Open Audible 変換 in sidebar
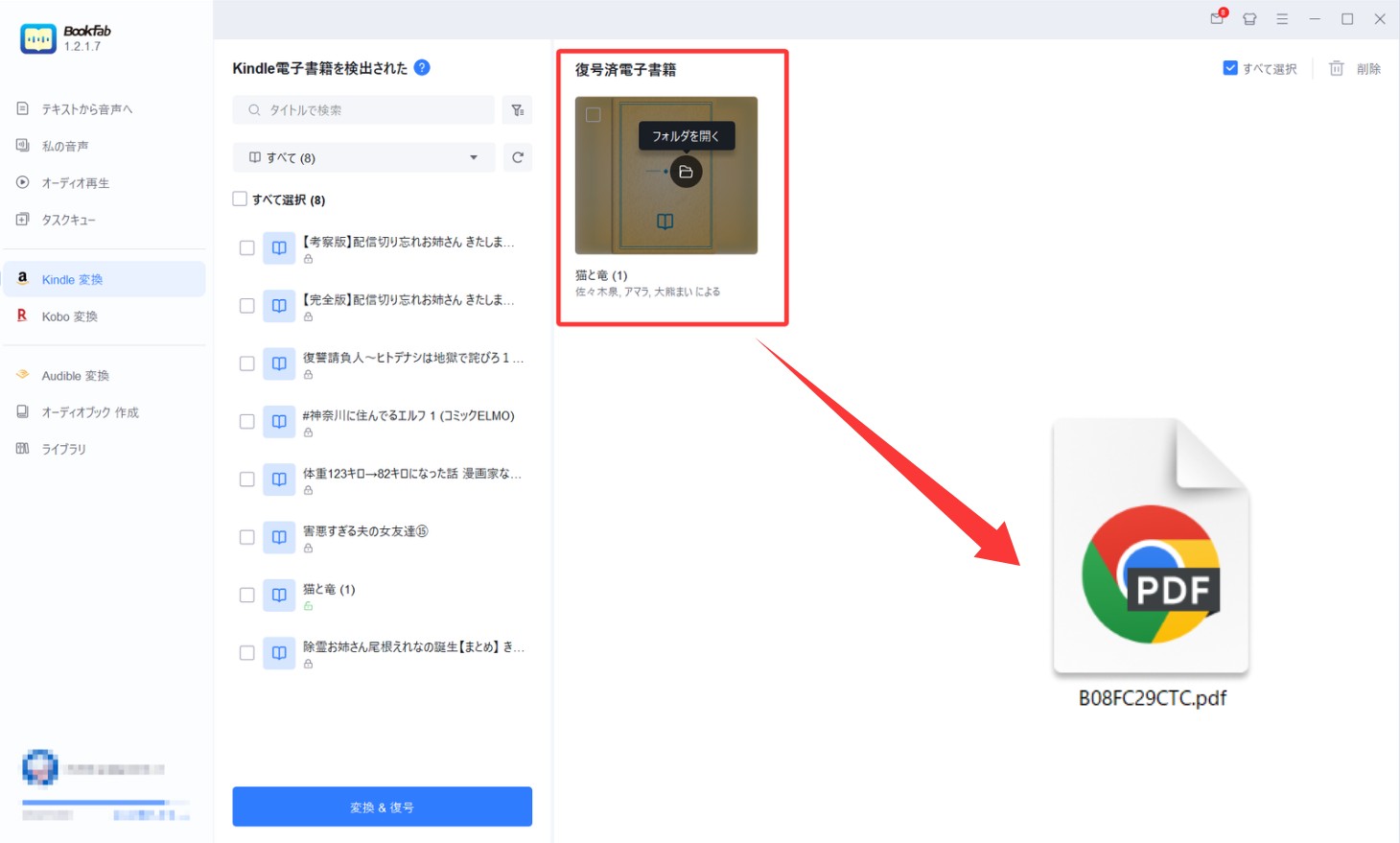The width and height of the screenshot is (1400, 843). pyautogui.click(x=75, y=376)
